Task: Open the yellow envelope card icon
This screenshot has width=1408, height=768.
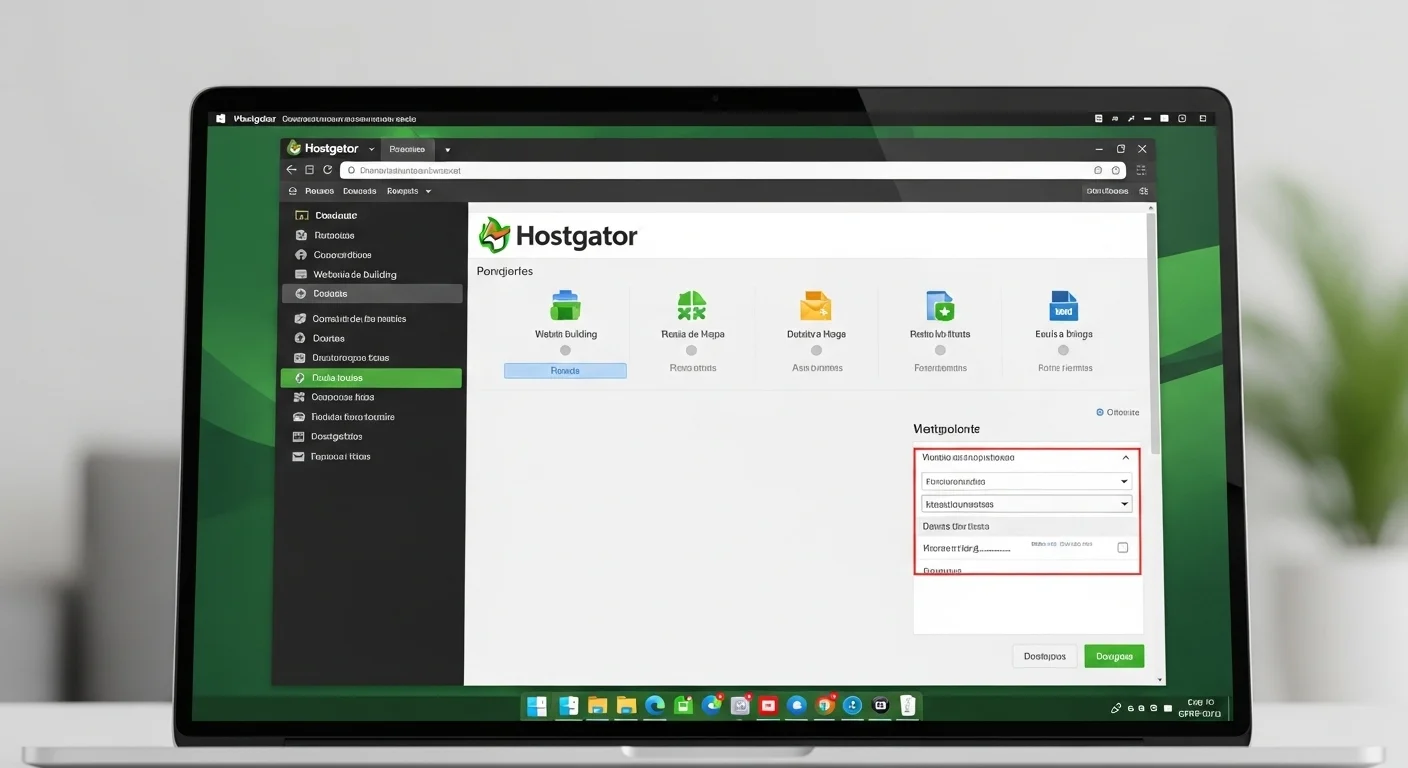Action: (816, 305)
